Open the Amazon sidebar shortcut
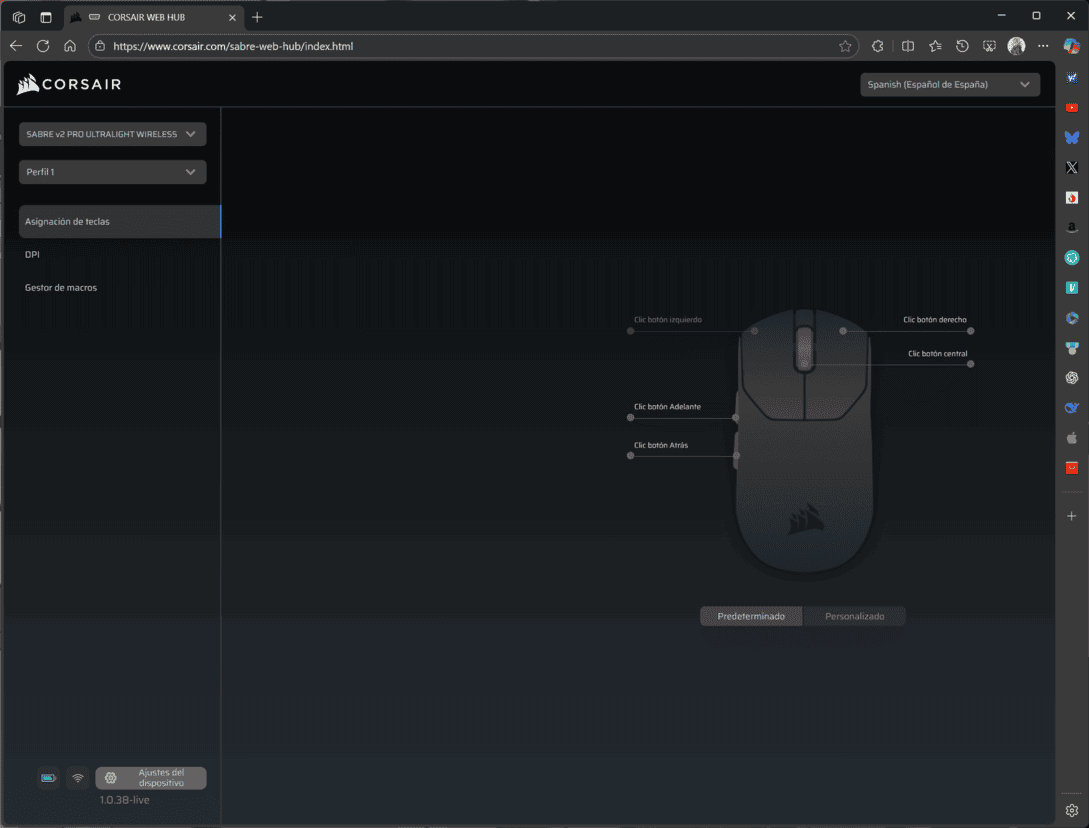1089x828 pixels. point(1071,227)
